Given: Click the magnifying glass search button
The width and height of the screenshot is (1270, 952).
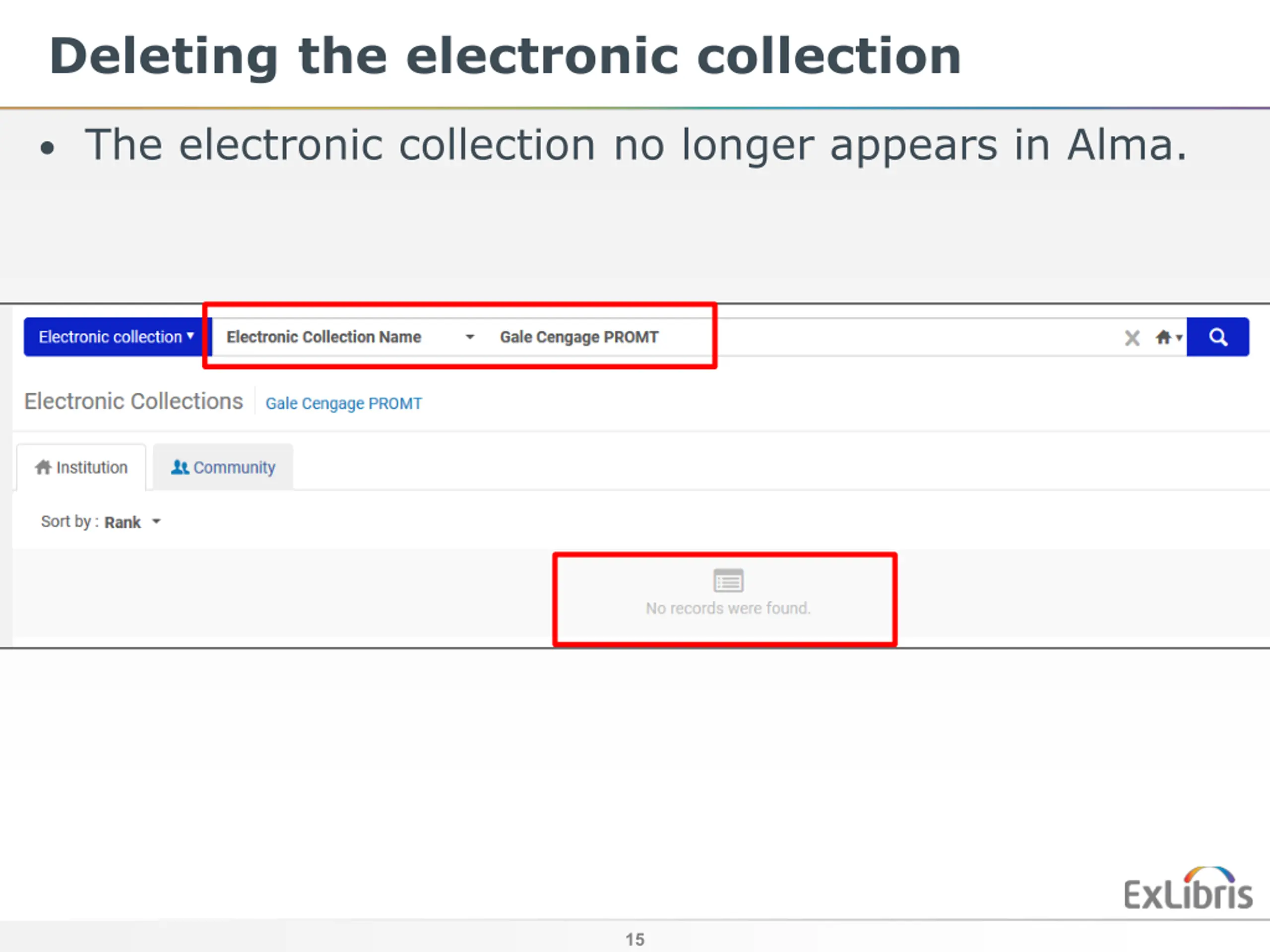Looking at the screenshot, I should [1218, 337].
